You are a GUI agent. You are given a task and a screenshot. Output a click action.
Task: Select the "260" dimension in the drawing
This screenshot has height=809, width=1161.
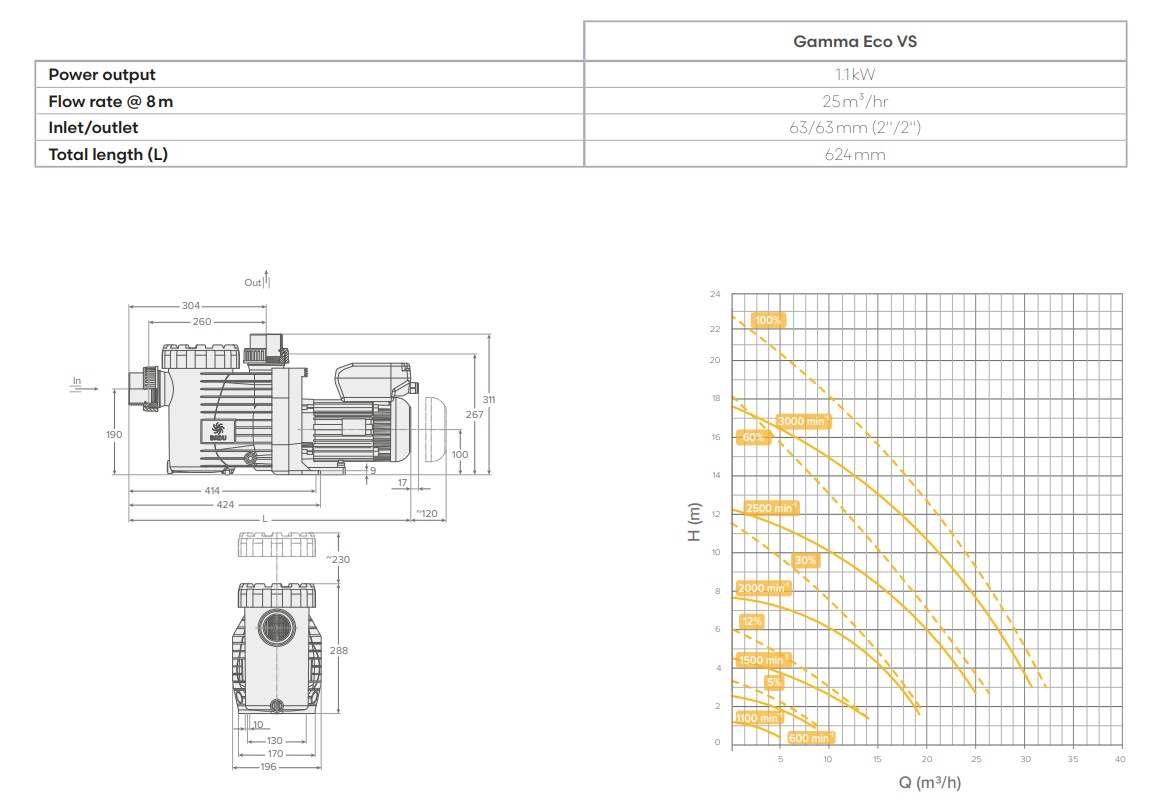click(x=202, y=322)
